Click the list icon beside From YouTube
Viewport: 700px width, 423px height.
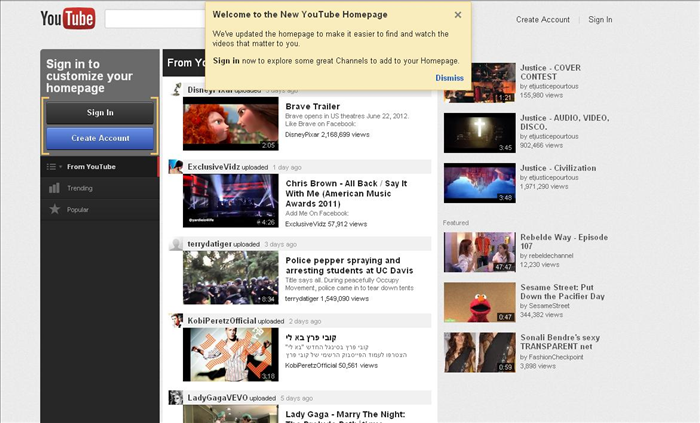(51, 167)
